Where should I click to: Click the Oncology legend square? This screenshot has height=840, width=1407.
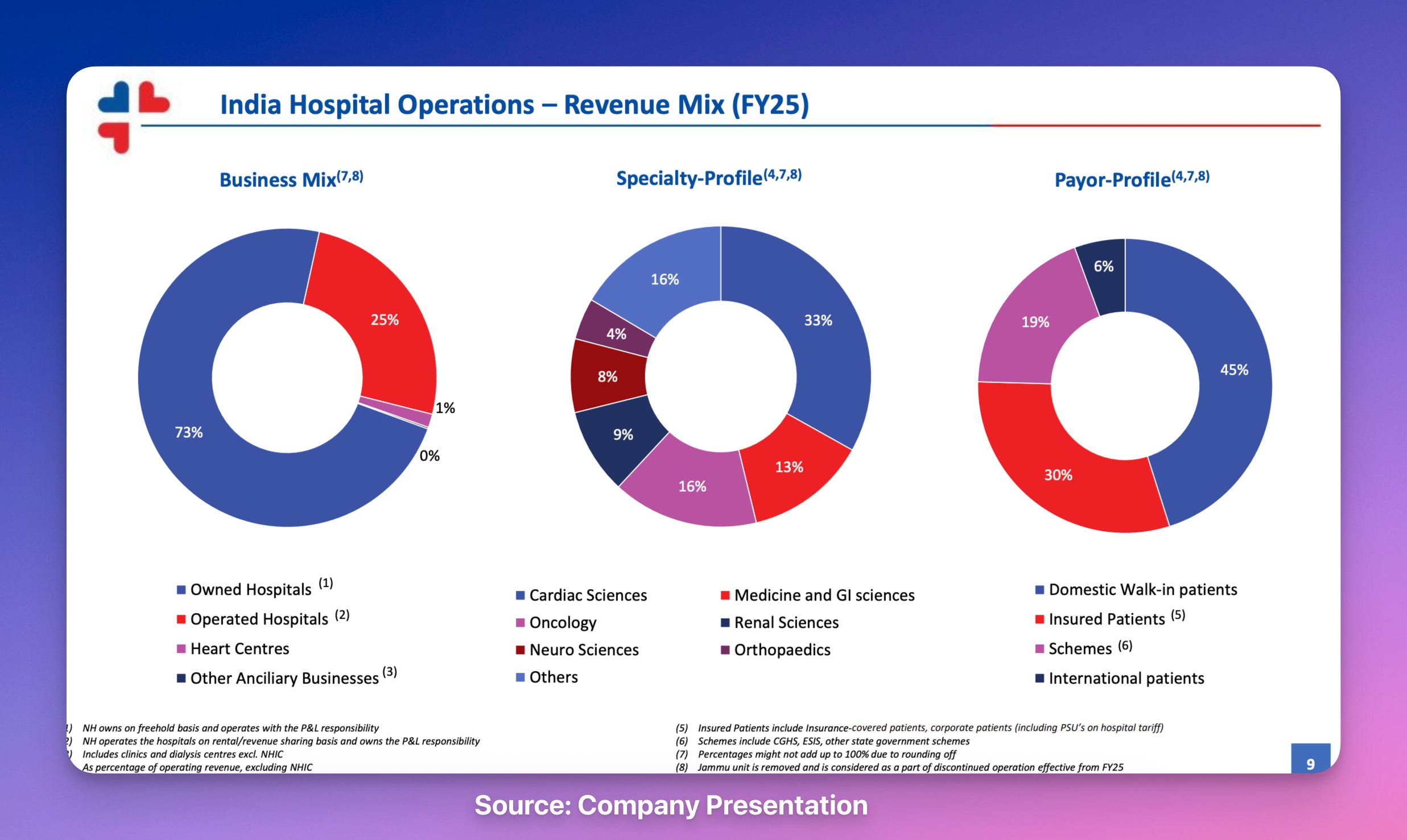pos(520,623)
